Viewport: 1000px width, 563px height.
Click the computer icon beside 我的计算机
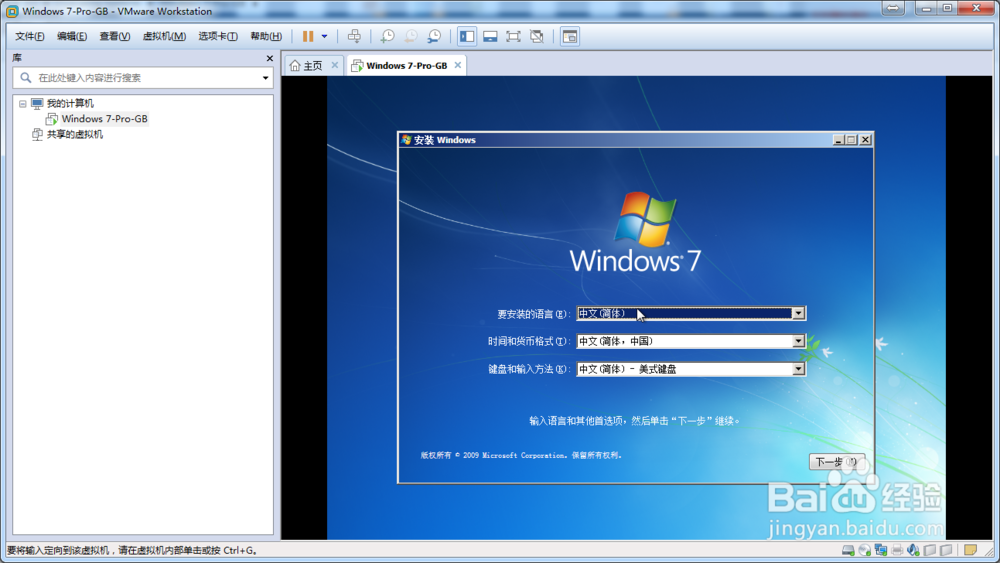tap(37, 103)
